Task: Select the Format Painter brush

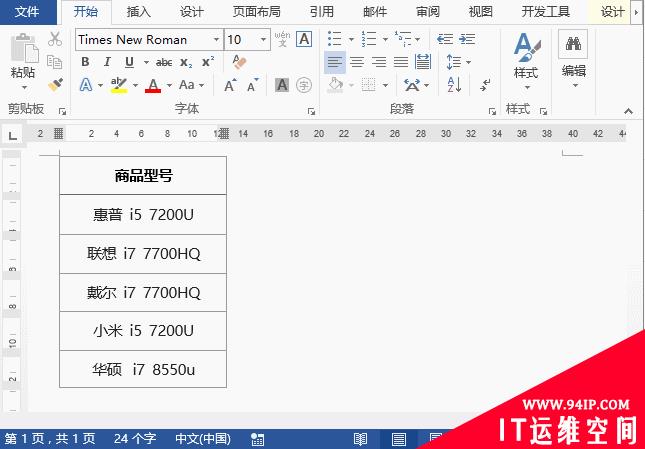Action: (x=55, y=85)
